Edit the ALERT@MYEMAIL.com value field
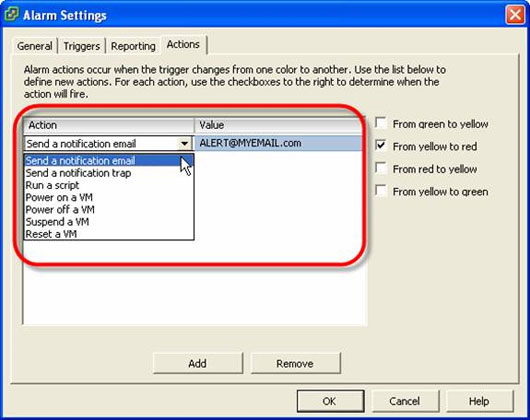 (279, 143)
